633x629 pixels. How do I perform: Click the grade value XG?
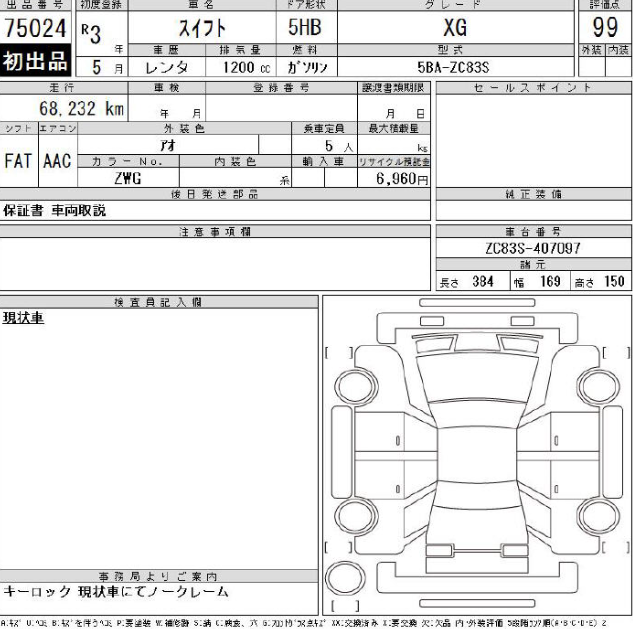pyautogui.click(x=455, y=28)
